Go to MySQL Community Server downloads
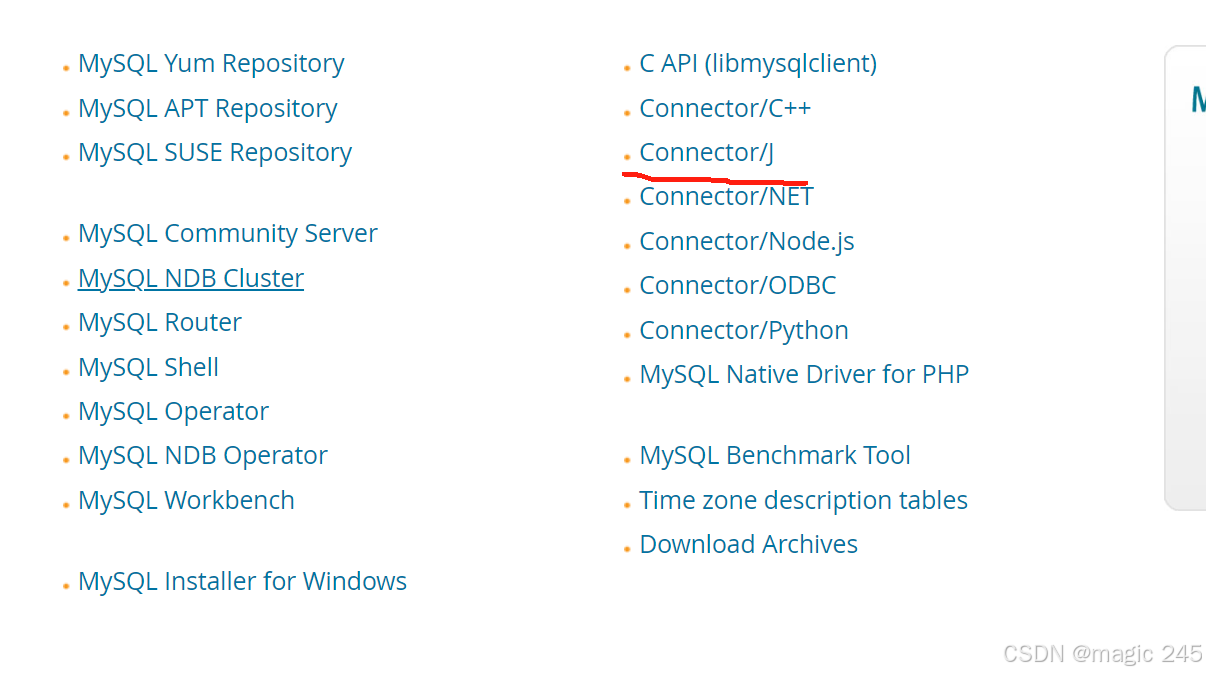1206x673 pixels. (x=228, y=233)
